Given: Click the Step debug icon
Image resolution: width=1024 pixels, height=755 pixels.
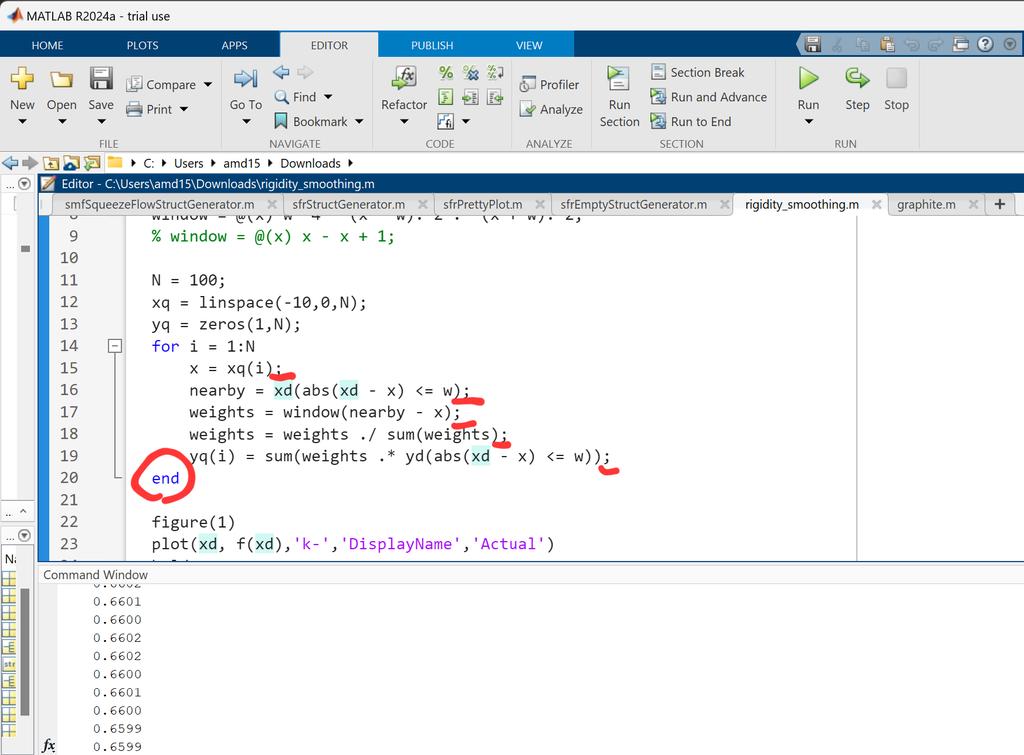Looking at the screenshot, I should (857, 78).
